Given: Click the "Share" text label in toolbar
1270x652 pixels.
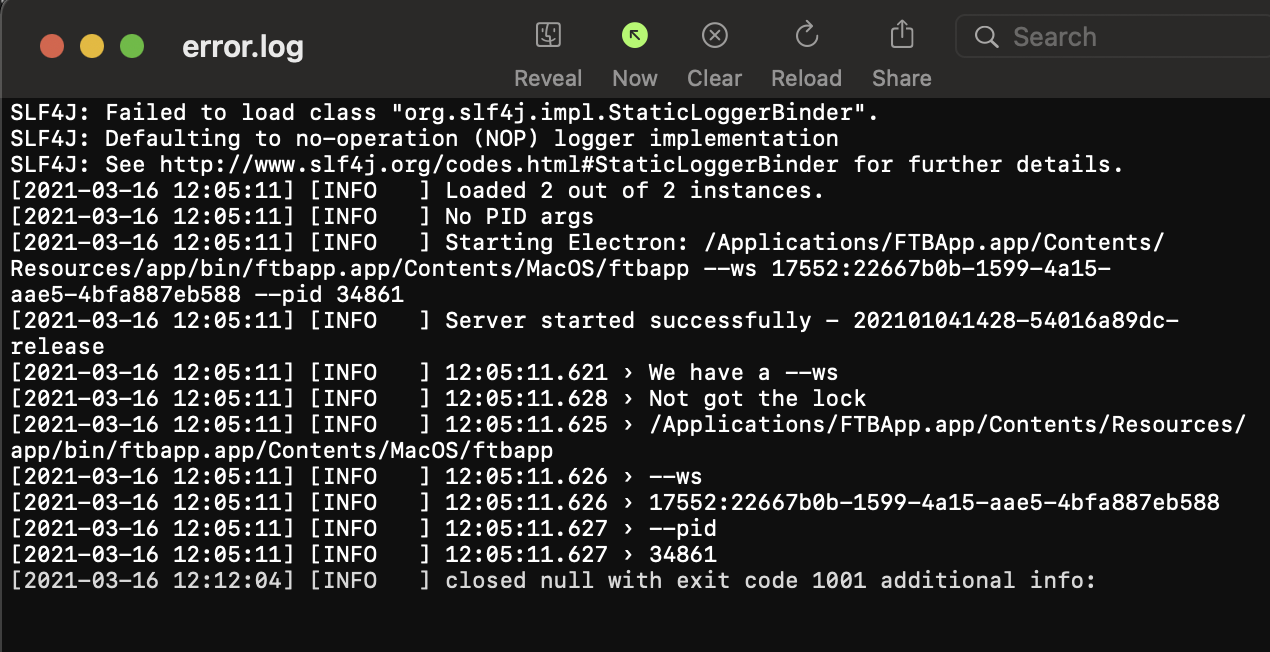Looking at the screenshot, I should coord(901,78).
